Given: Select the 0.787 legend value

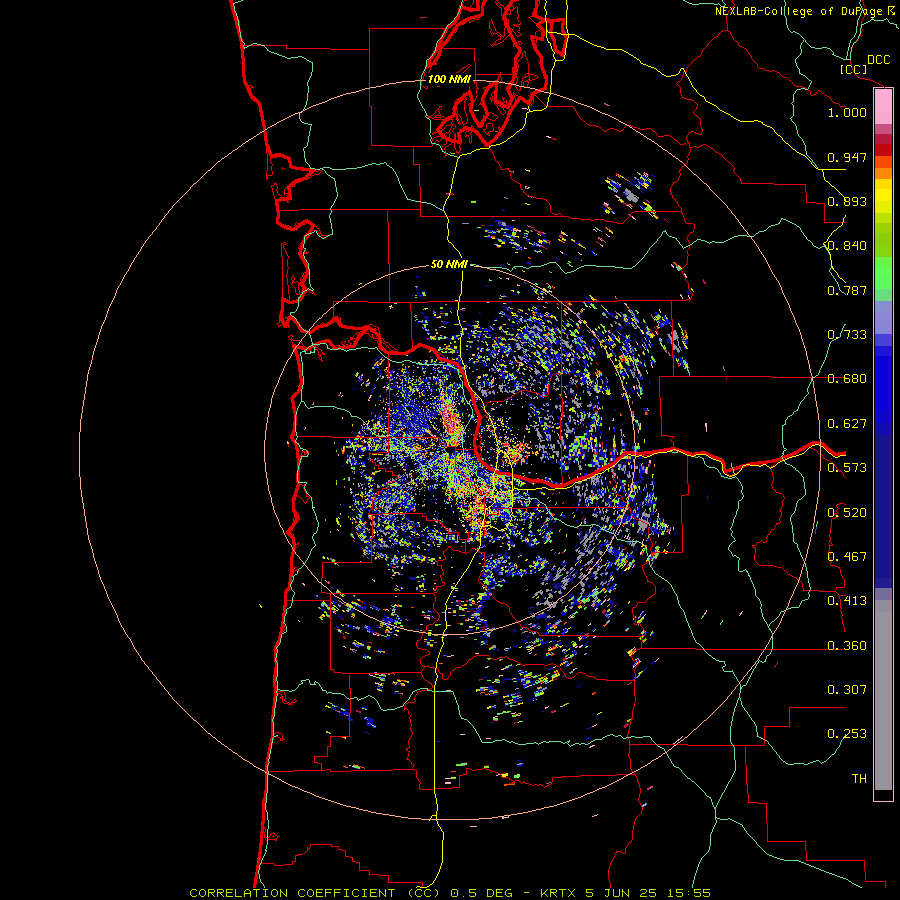Looking at the screenshot, I should pos(847,290).
